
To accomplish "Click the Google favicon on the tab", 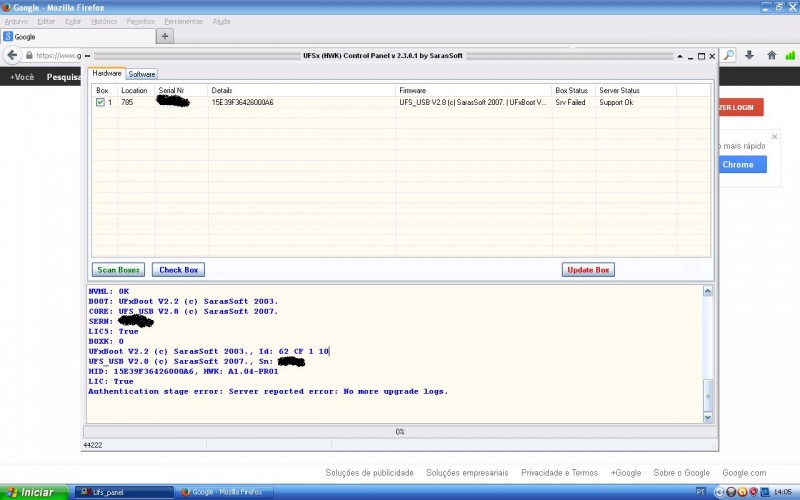I will click(8, 36).
